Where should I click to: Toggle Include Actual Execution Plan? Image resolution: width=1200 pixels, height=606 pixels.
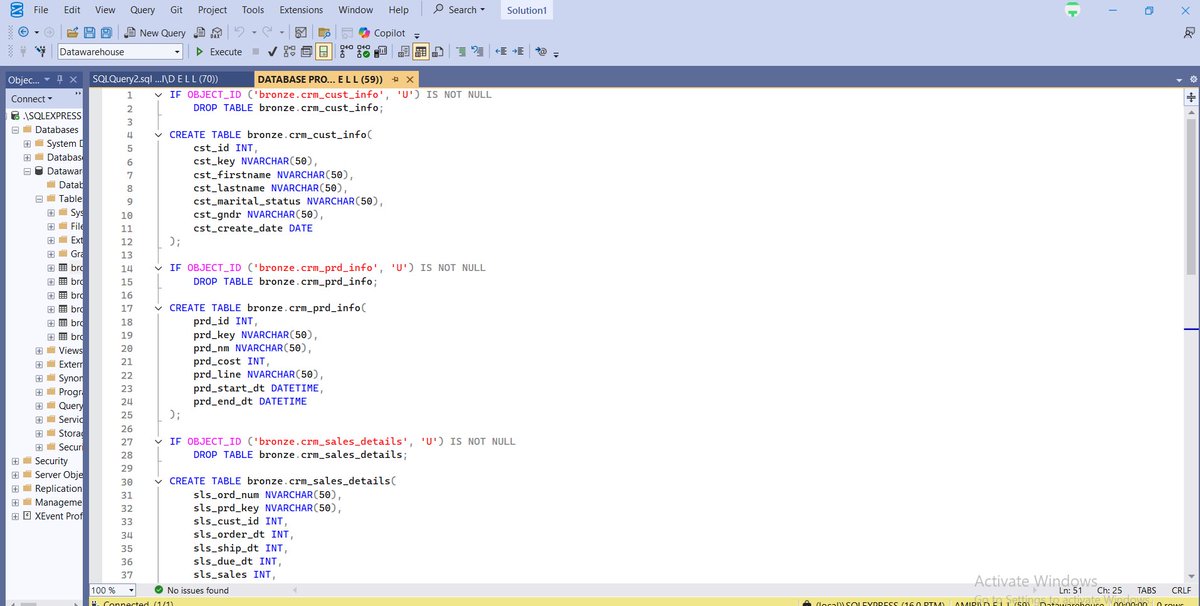(x=346, y=52)
